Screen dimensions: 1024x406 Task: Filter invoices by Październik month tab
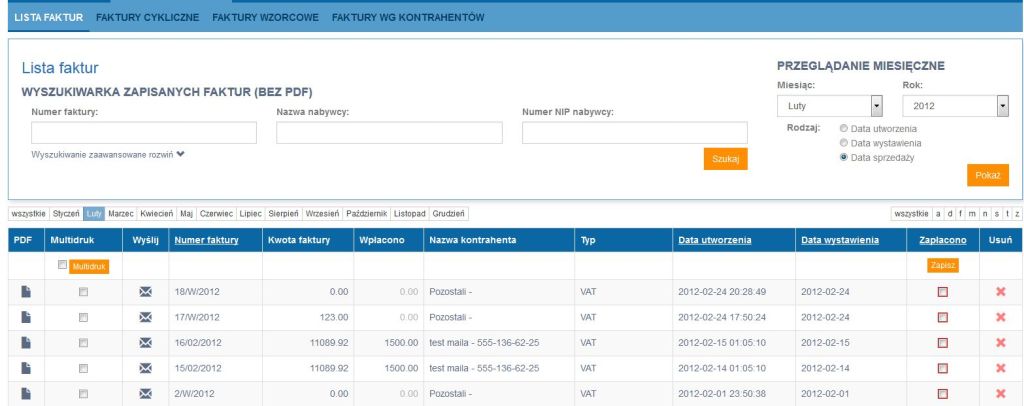(x=366, y=213)
